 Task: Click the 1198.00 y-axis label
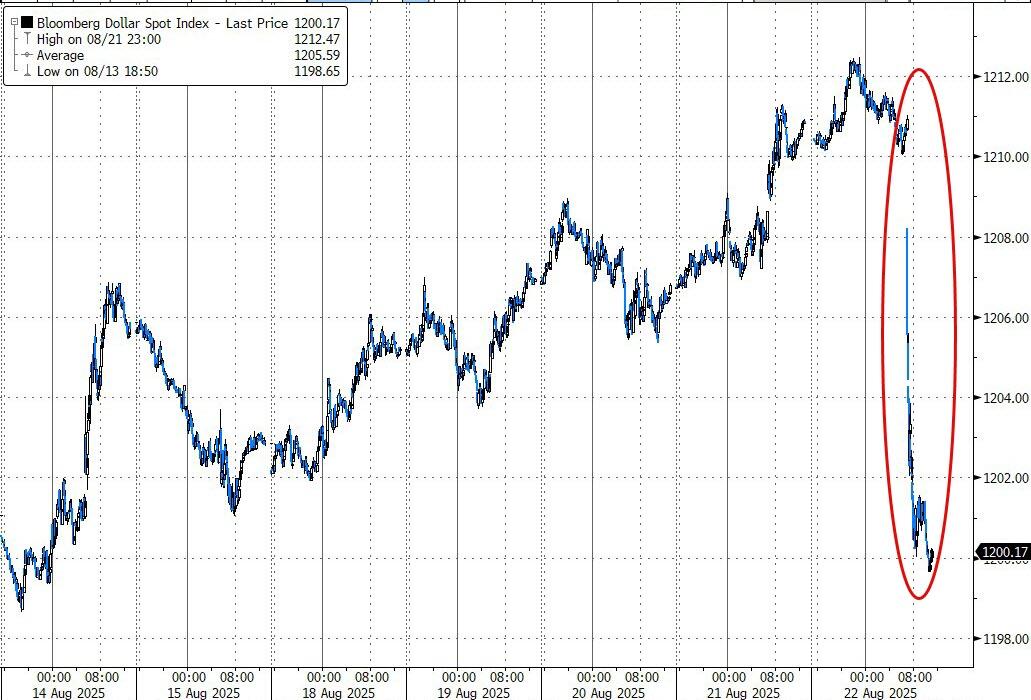tap(1003, 639)
